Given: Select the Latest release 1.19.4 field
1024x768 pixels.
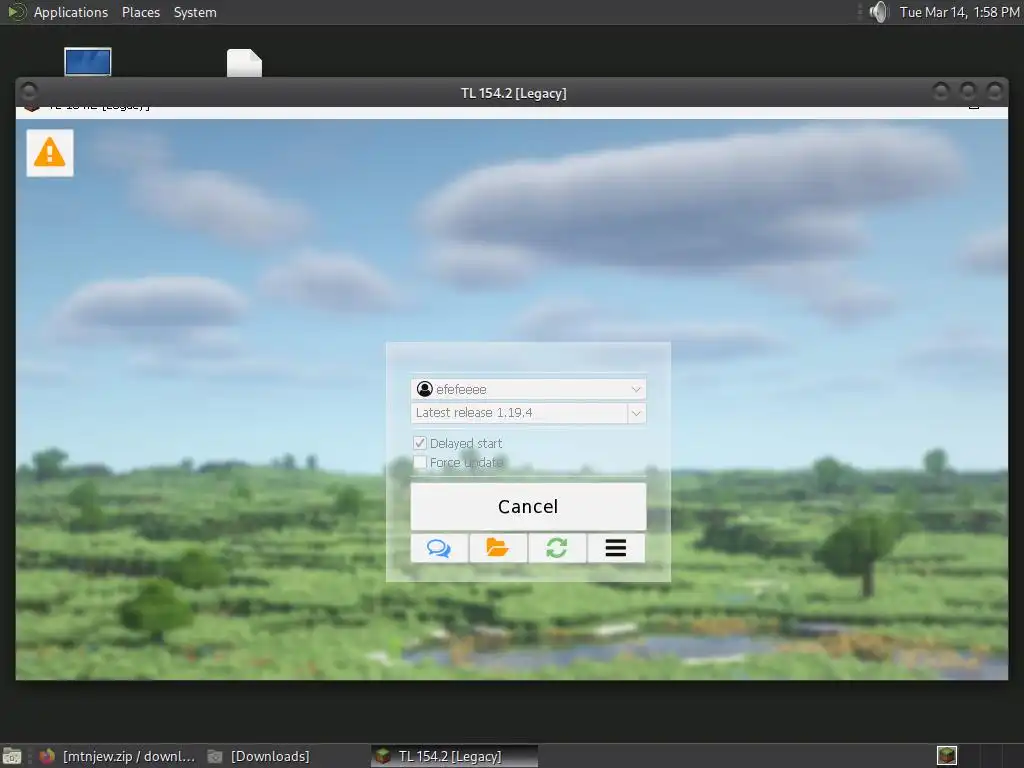Looking at the screenshot, I should click(x=519, y=413).
